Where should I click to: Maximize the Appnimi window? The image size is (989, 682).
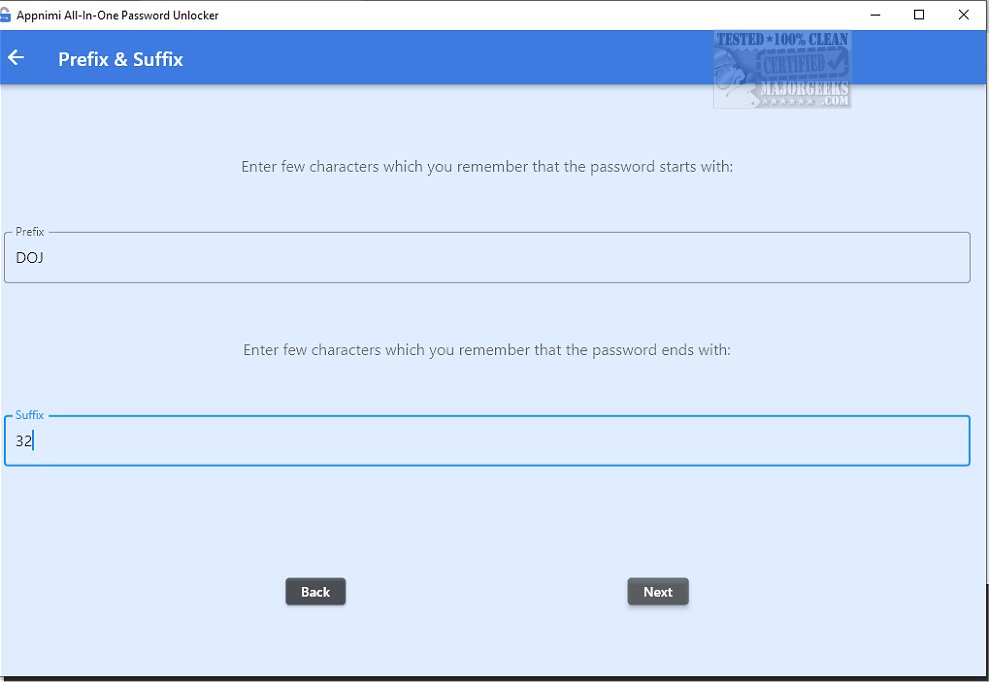coord(919,15)
